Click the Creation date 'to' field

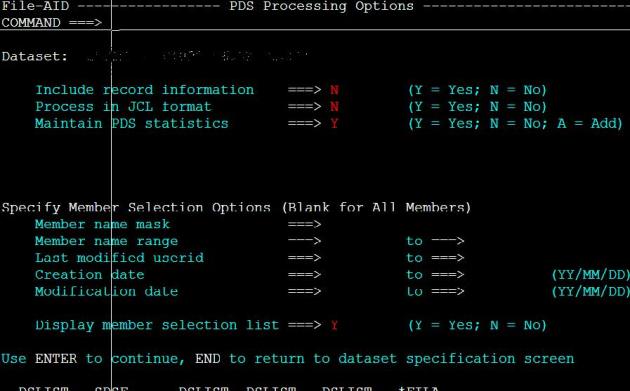(506, 275)
